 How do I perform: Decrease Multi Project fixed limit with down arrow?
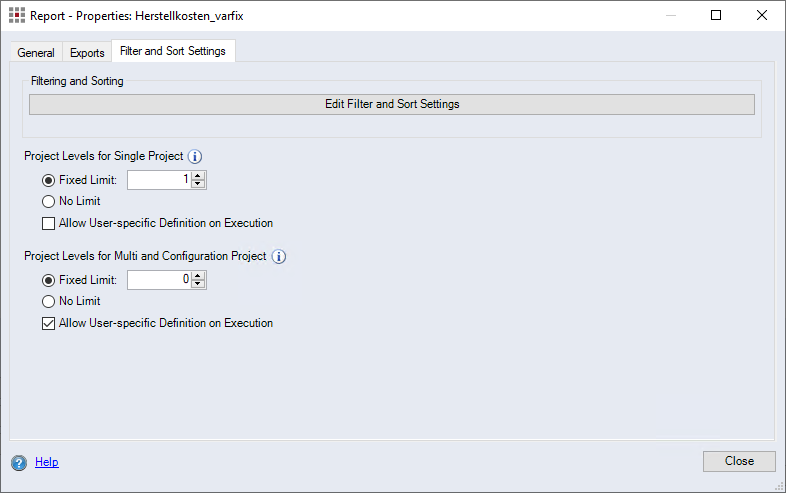tap(198, 284)
